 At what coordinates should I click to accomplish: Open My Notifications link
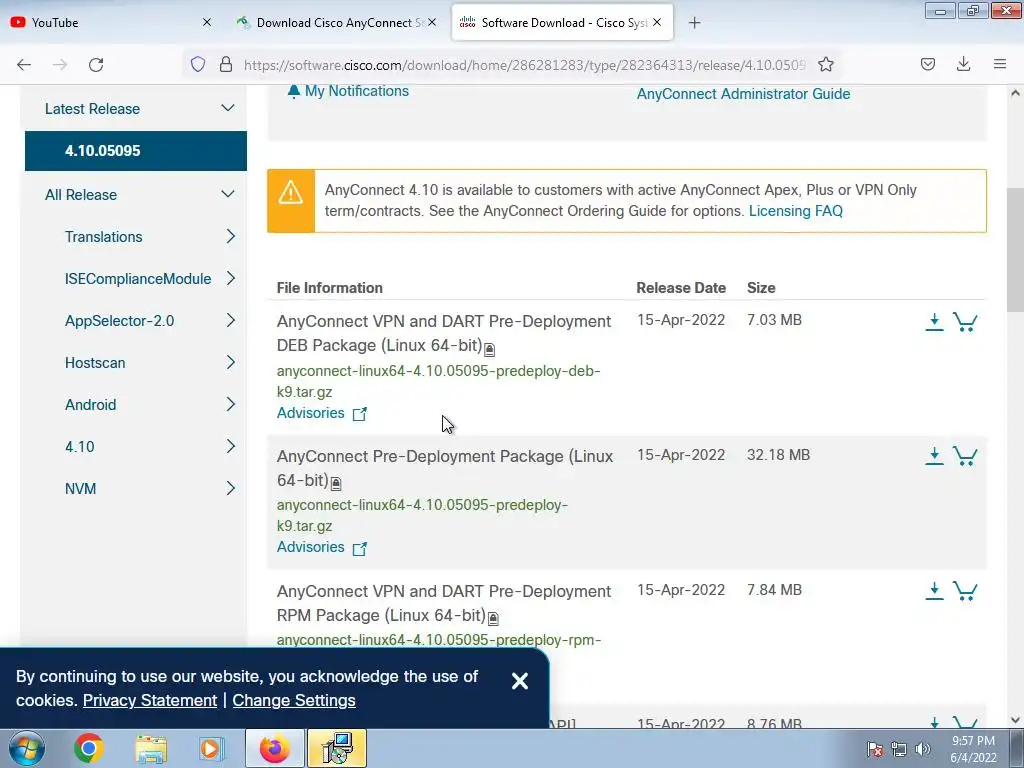[x=348, y=91]
